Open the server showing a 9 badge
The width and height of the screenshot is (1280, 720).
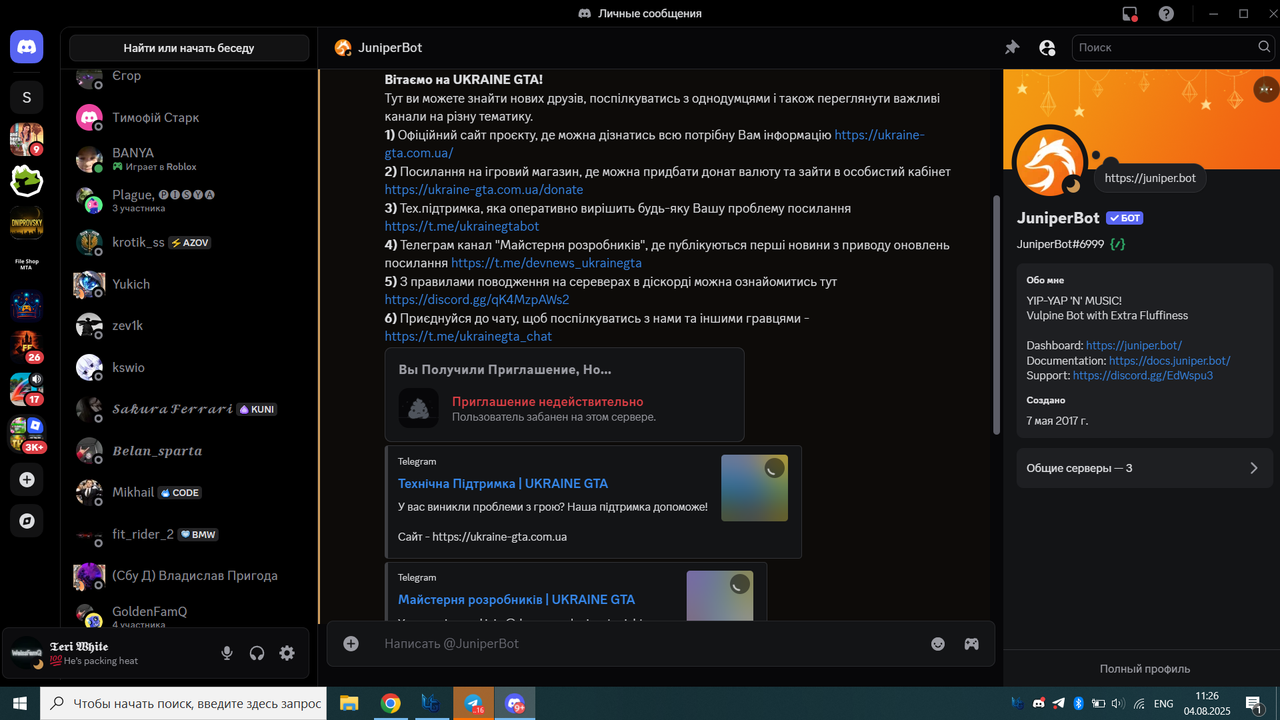pos(27,139)
